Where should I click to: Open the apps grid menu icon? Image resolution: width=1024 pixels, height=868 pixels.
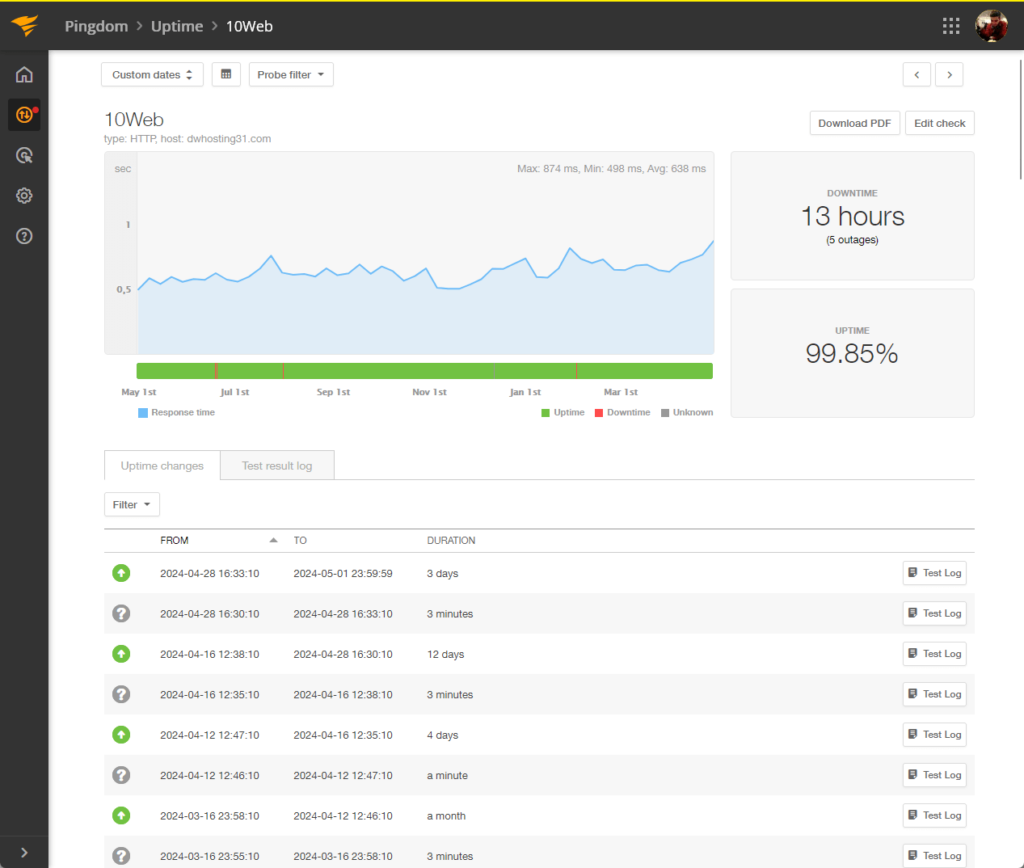click(951, 26)
